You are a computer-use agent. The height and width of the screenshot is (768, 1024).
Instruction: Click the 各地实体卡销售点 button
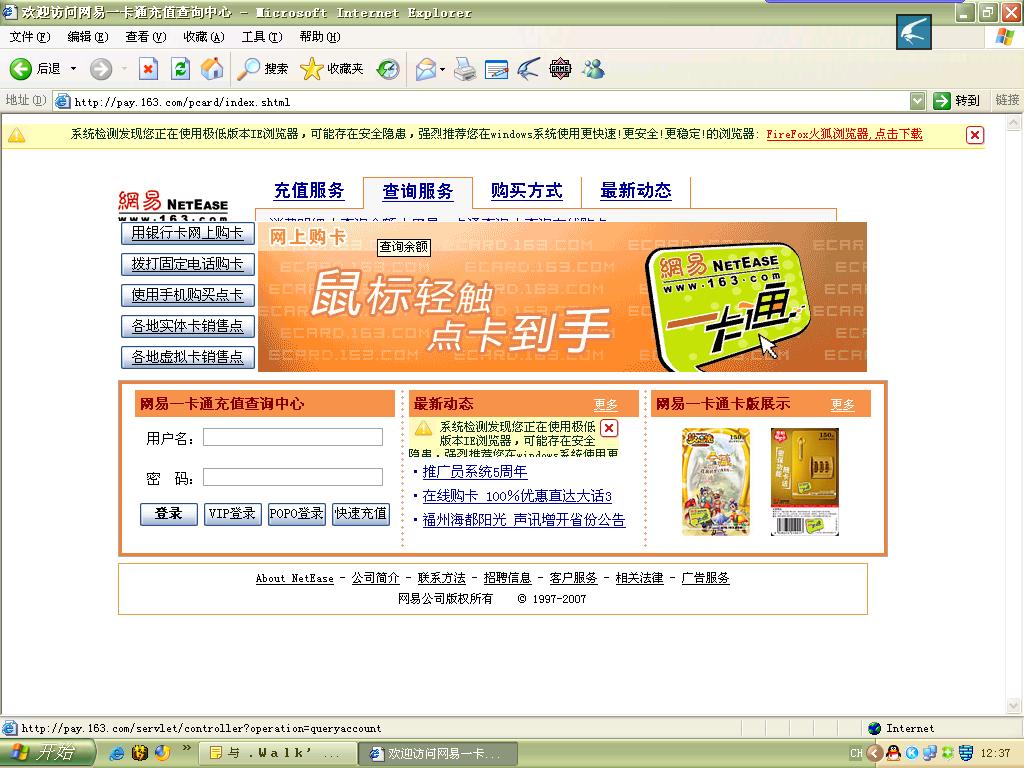(x=187, y=326)
